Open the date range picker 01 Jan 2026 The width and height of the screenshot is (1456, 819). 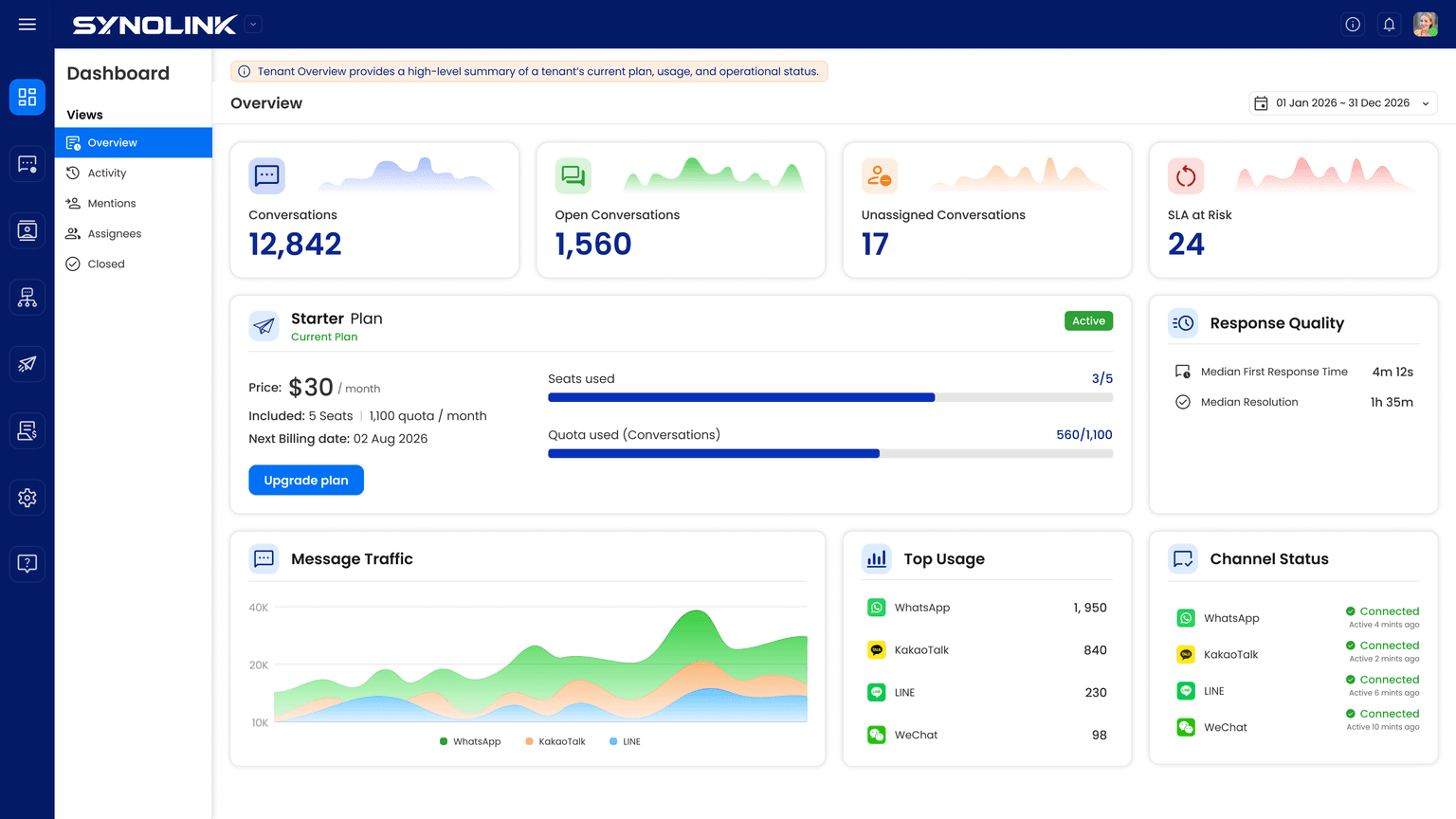pyautogui.click(x=1343, y=103)
